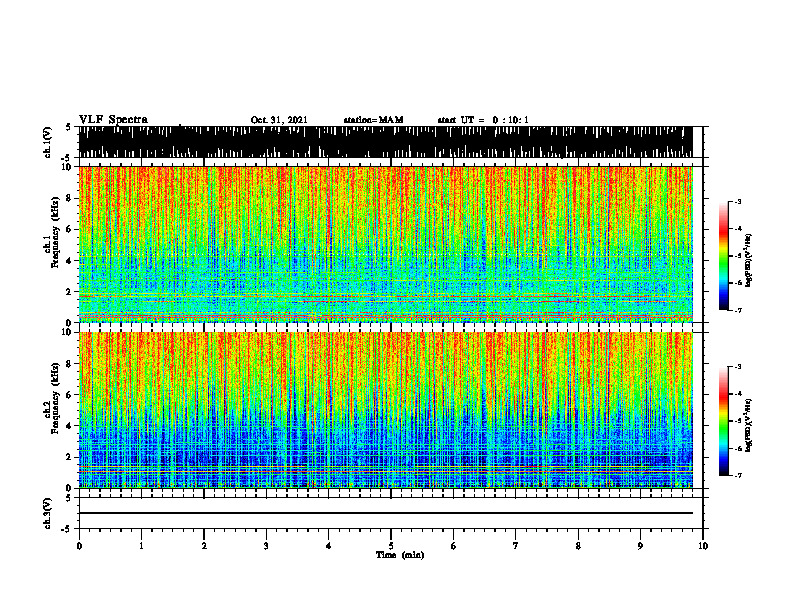Viewport: 792px width, 612px height.
Task: Click the "10" kHz tick on ch.1 frequency axis
Action: (68, 167)
